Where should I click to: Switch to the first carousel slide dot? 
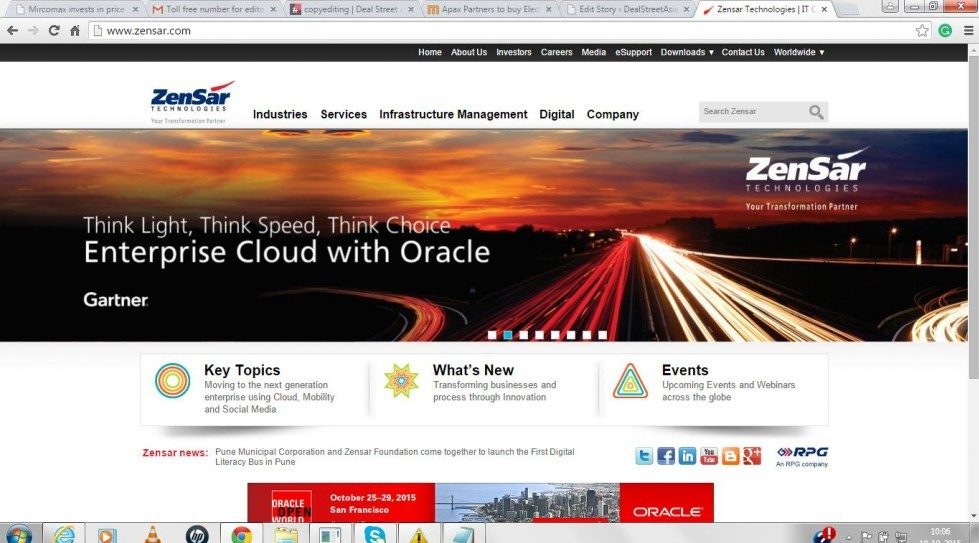coord(492,335)
